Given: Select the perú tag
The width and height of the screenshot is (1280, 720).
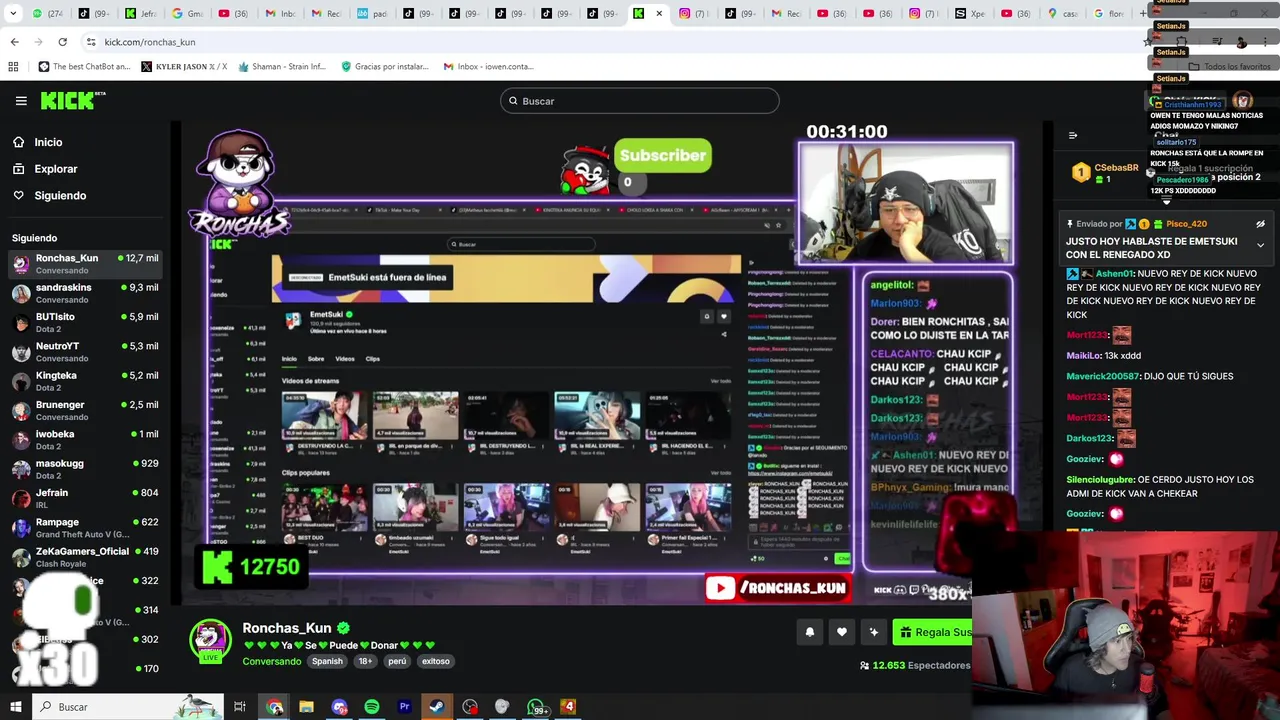Looking at the screenshot, I should (397, 661).
